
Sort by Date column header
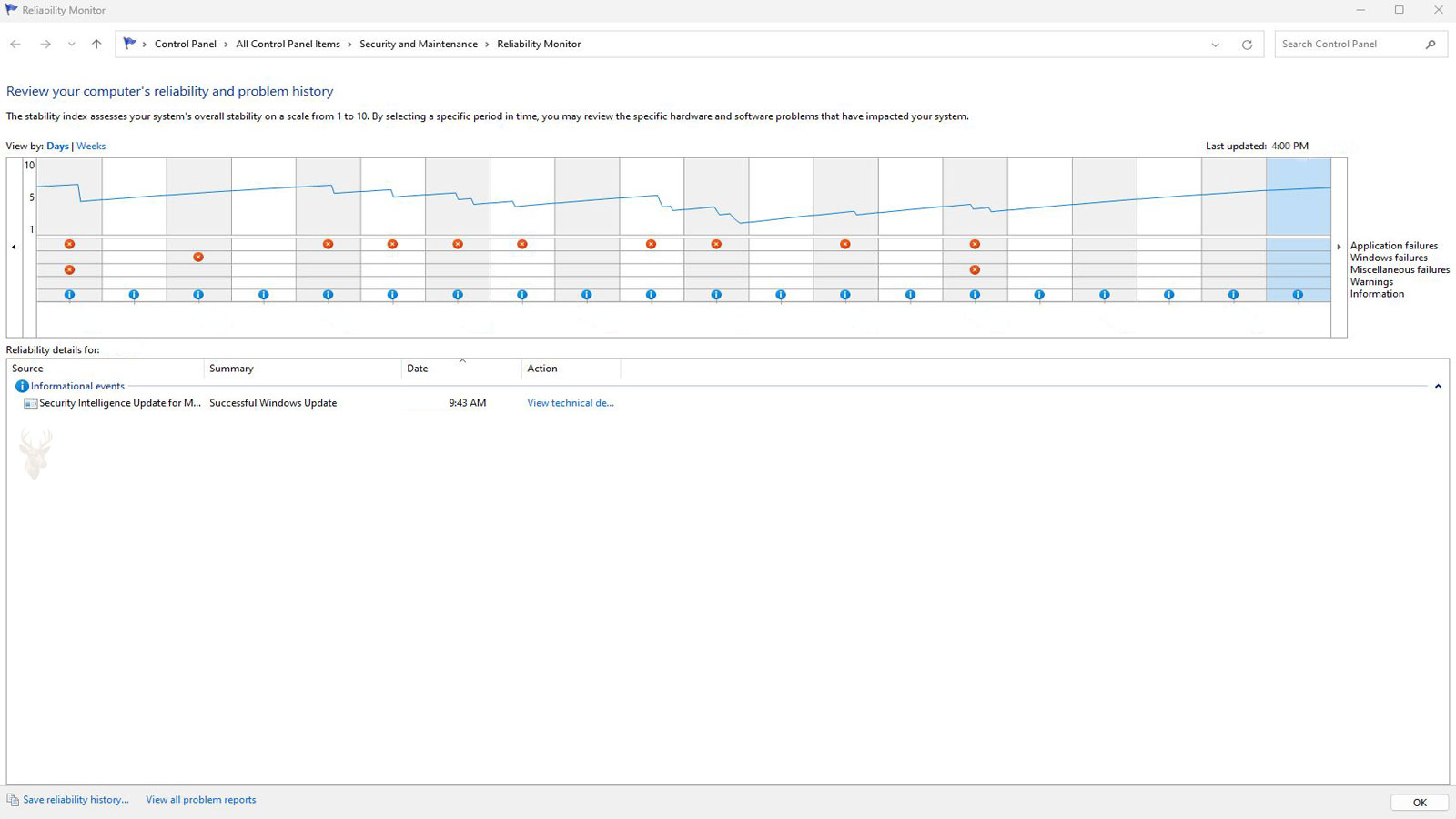click(x=461, y=369)
